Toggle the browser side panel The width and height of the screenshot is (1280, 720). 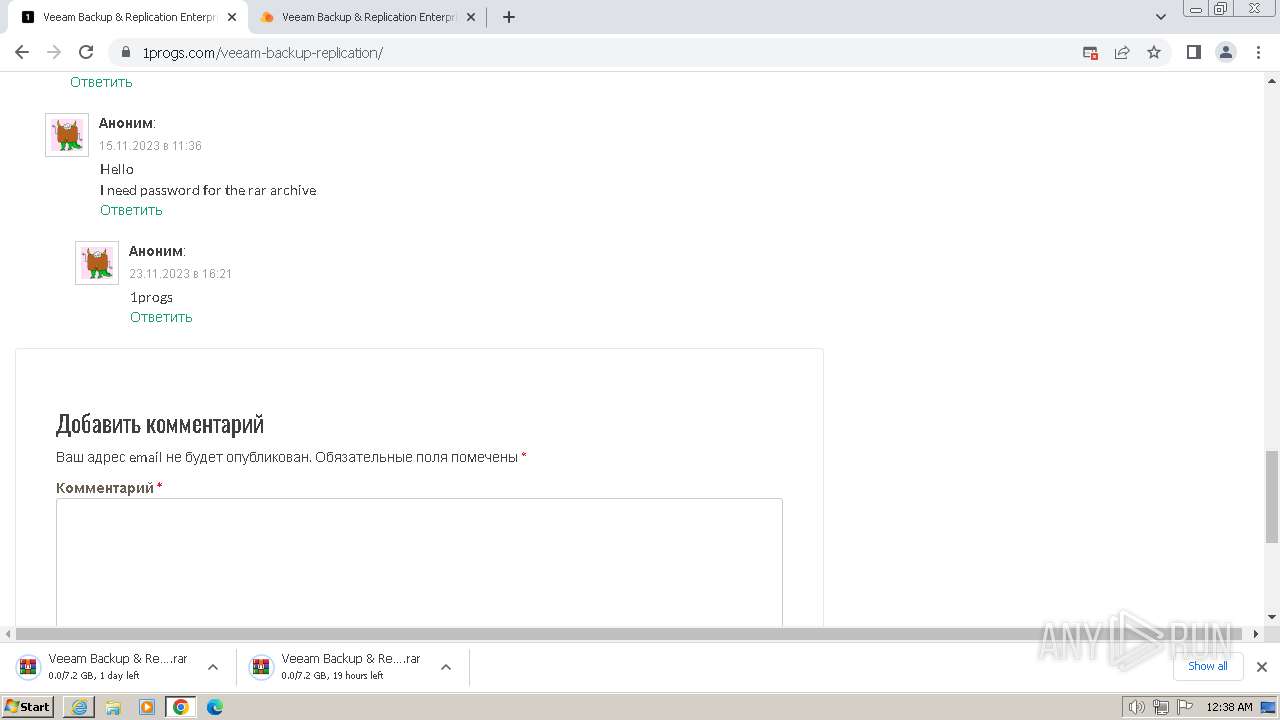pos(1193,52)
